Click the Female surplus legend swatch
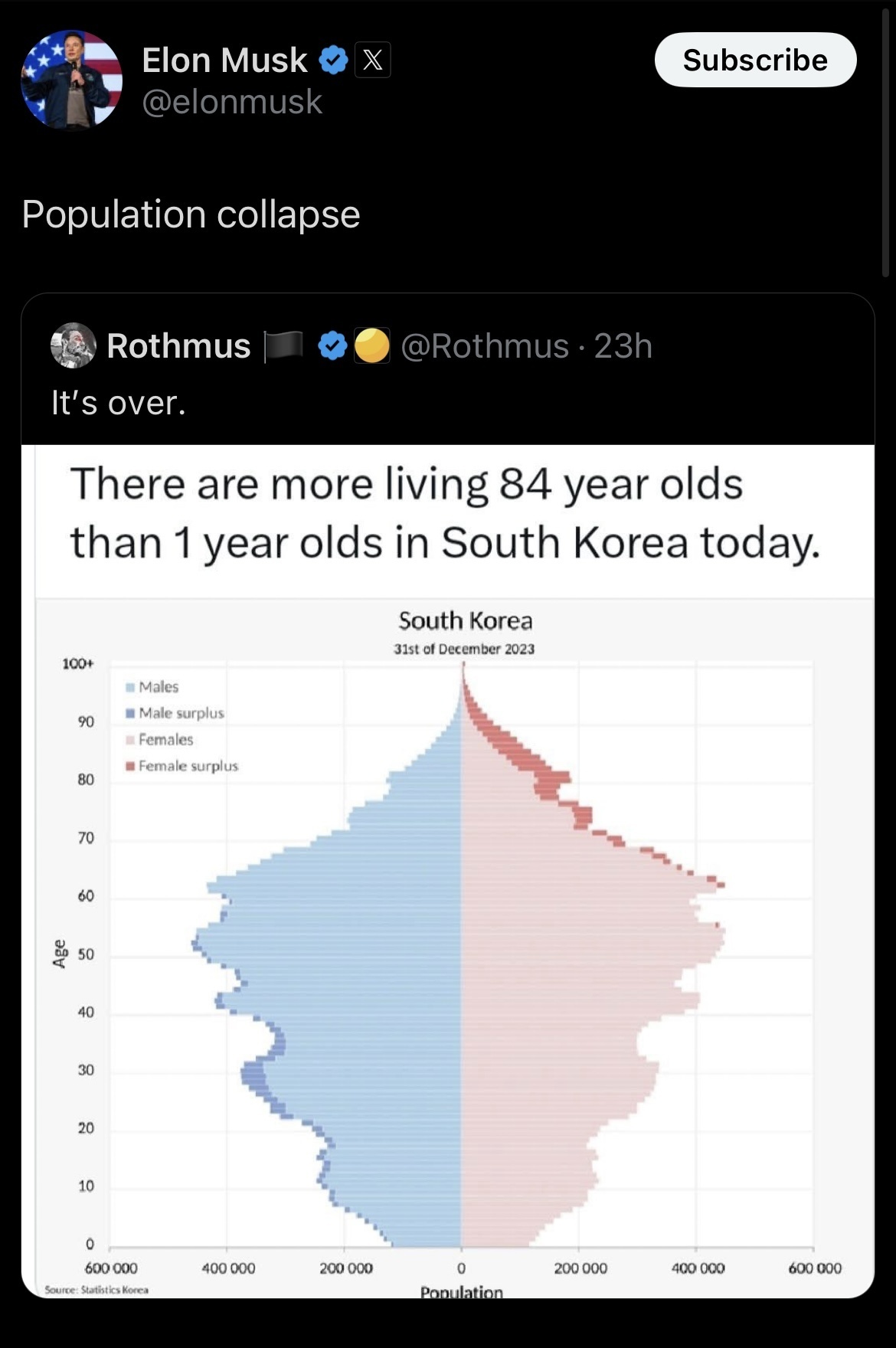The image size is (896, 1348). (131, 766)
